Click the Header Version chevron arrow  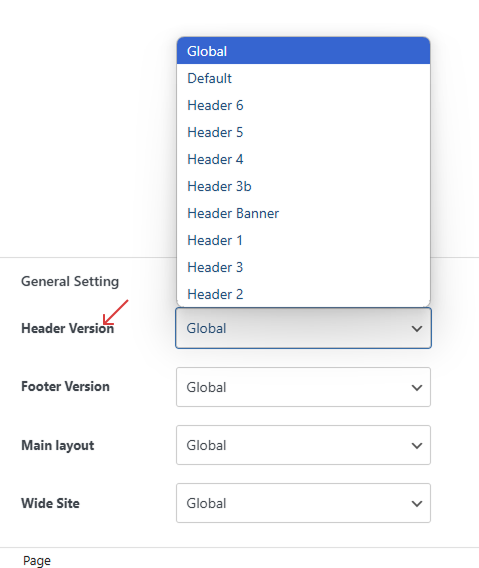point(417,329)
